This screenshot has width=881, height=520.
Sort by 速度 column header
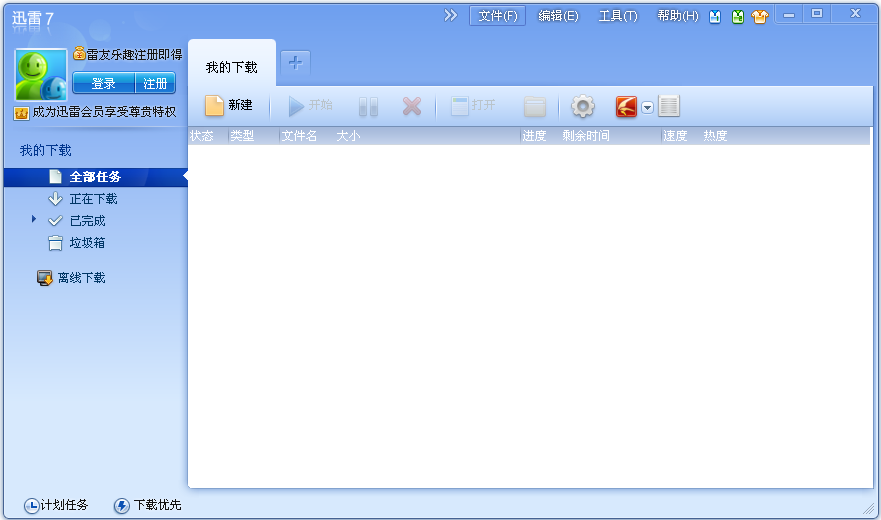point(675,135)
